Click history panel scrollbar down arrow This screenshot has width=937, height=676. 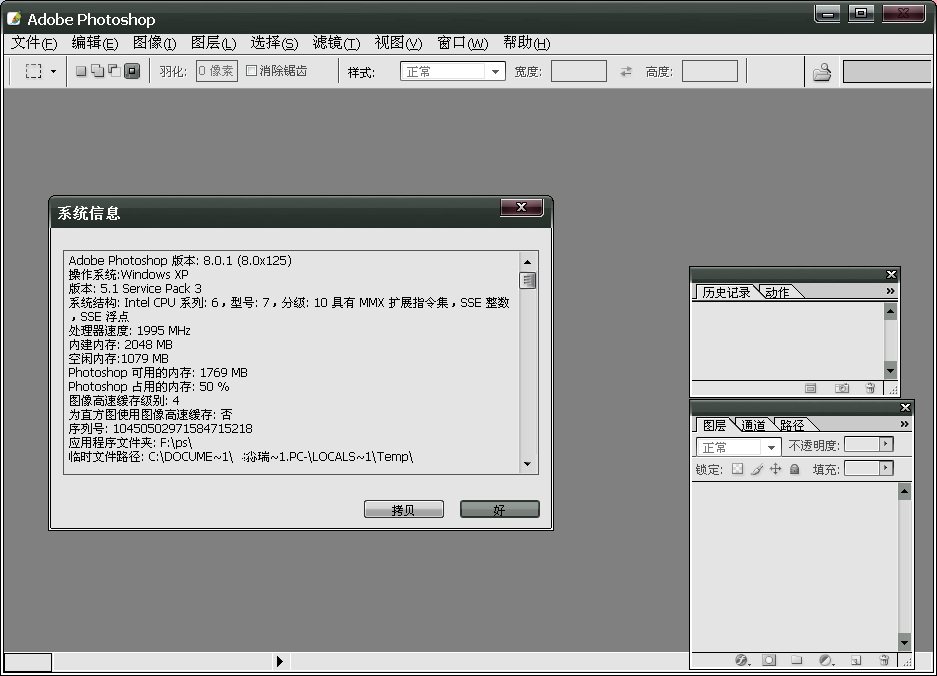coord(890,371)
